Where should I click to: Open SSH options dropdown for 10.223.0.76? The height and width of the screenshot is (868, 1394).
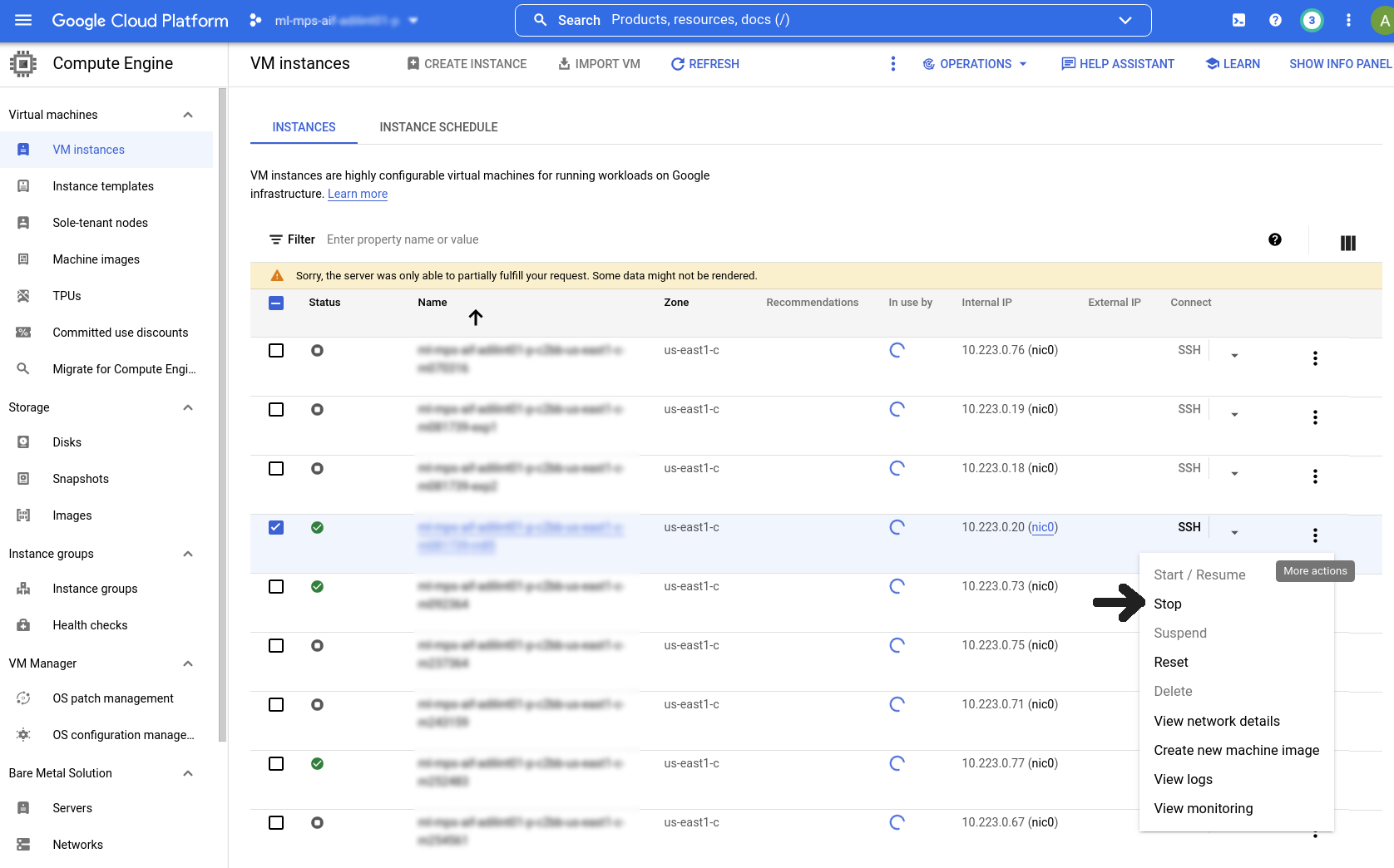click(1234, 356)
